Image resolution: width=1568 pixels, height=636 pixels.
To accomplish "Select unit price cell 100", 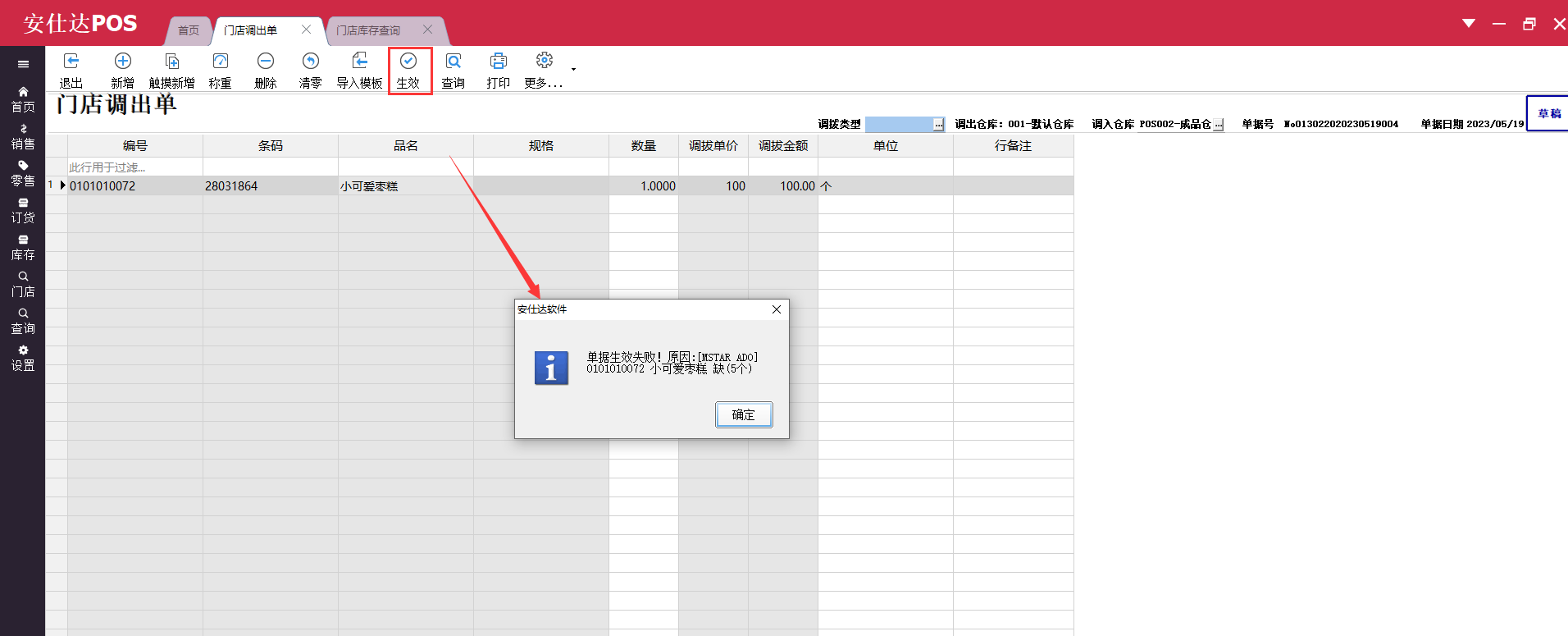I will [x=713, y=186].
